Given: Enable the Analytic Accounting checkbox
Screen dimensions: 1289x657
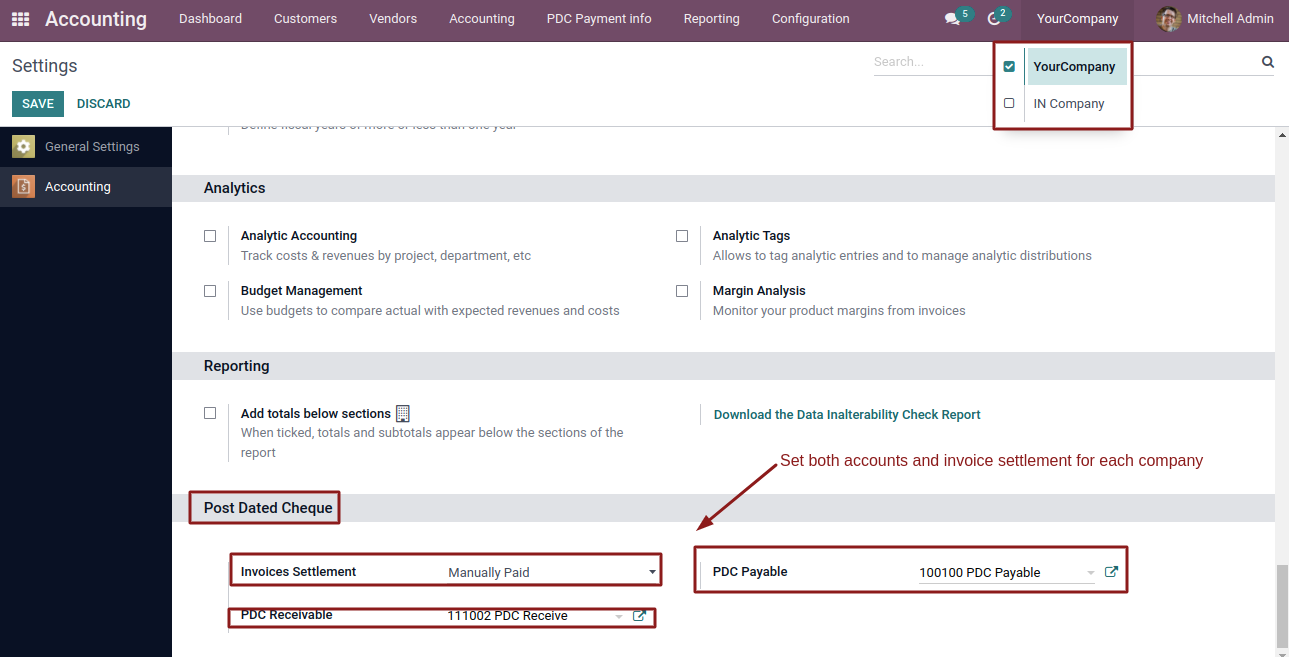Looking at the screenshot, I should coord(210,236).
